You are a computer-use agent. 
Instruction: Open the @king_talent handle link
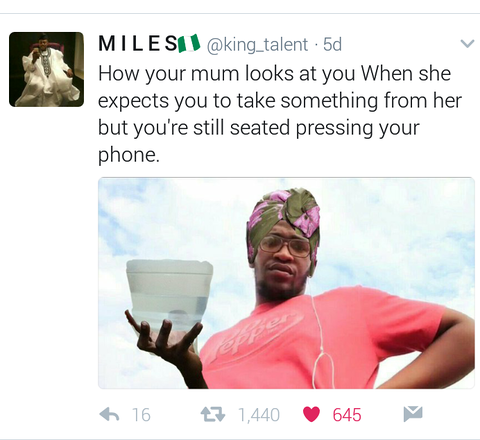(257, 45)
